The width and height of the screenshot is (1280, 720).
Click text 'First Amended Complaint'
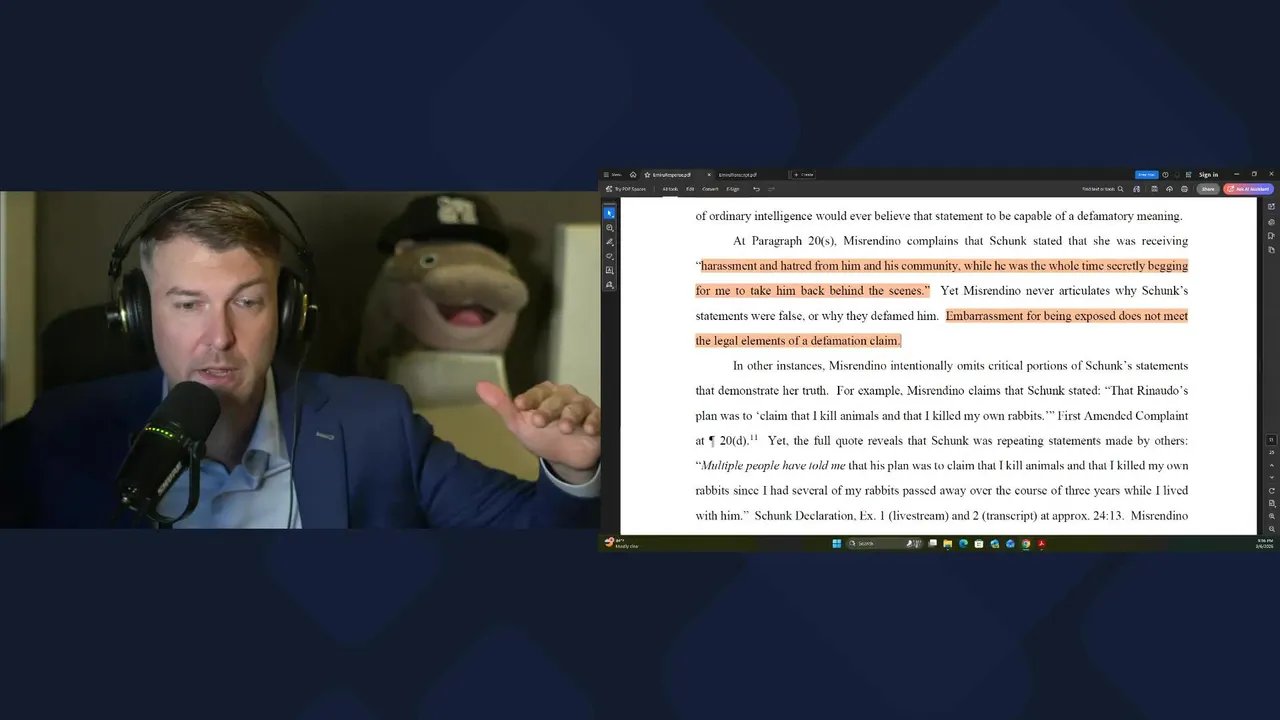pos(1123,416)
